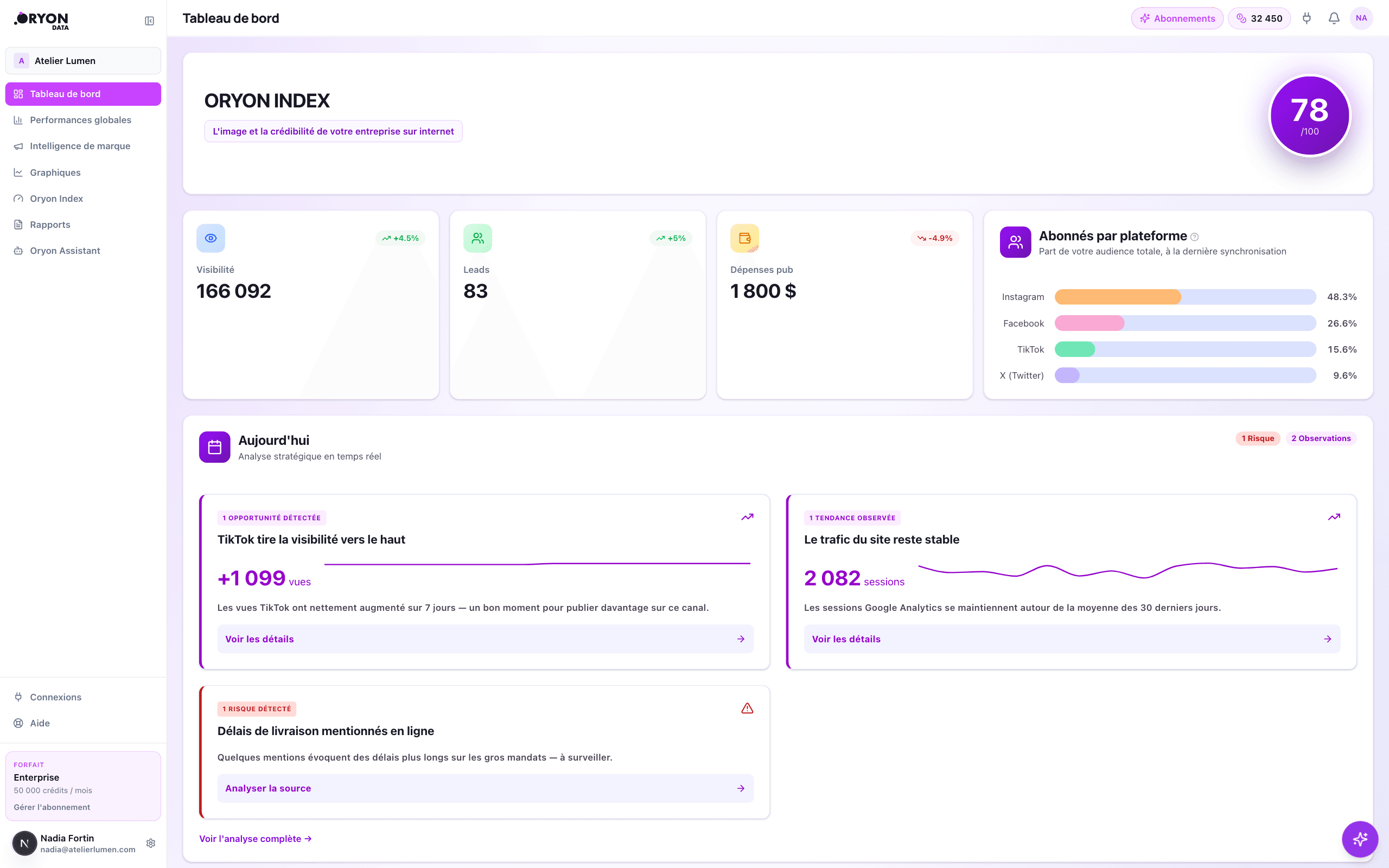Click the warning triangle on delivery delays card
This screenshot has height=868, width=1389.
(x=747, y=709)
